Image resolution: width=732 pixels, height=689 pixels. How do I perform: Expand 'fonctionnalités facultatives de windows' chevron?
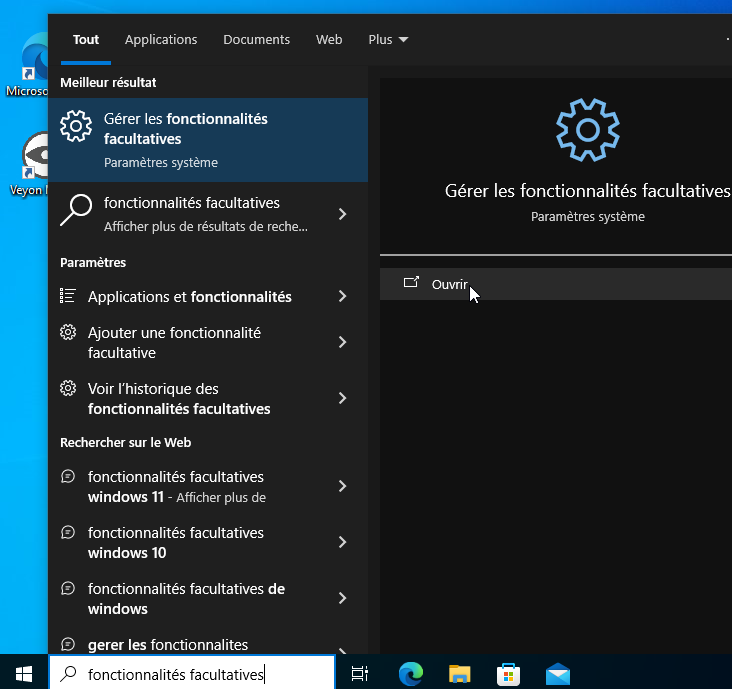[342, 598]
